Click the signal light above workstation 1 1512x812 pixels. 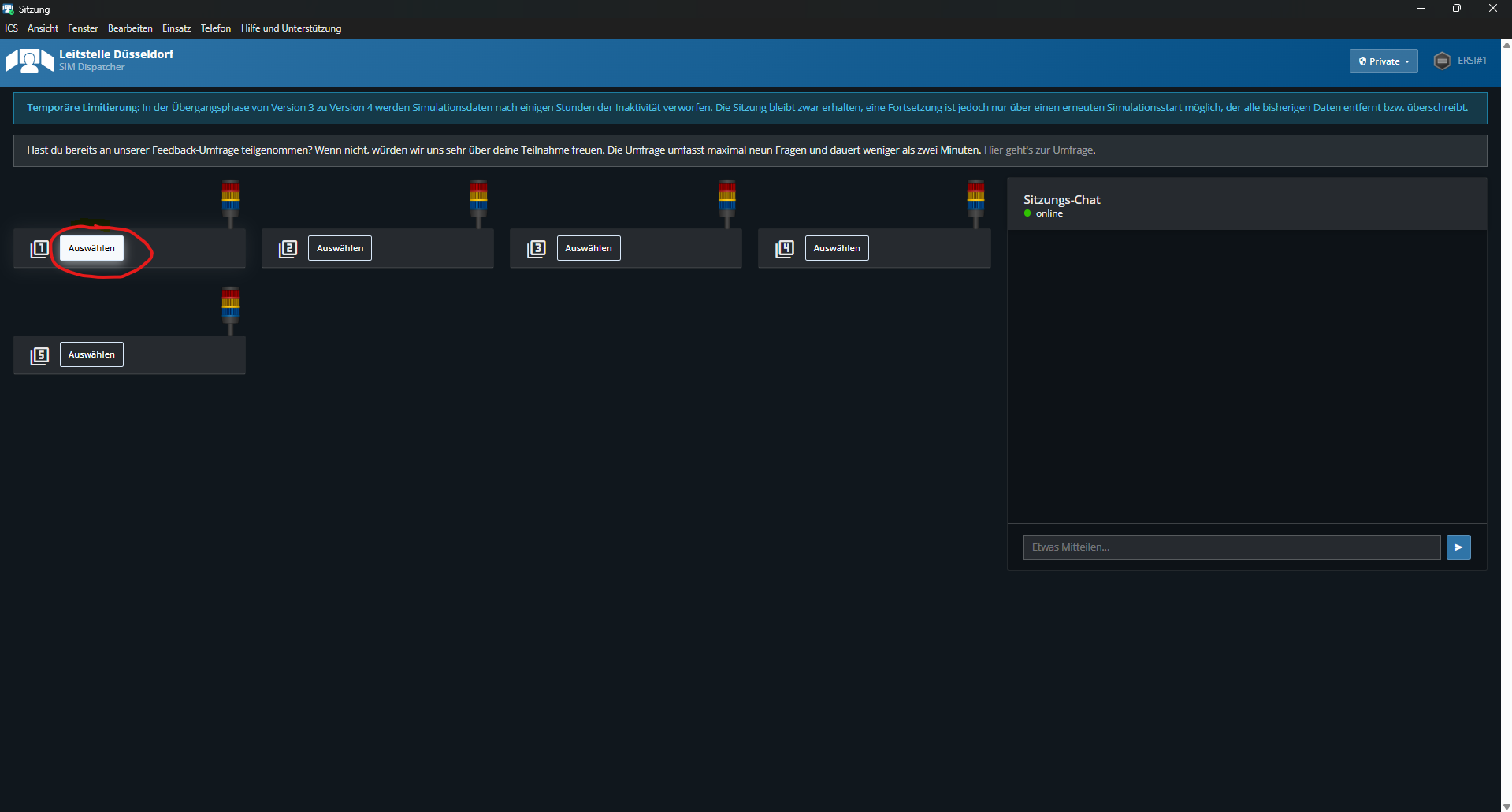pos(230,198)
